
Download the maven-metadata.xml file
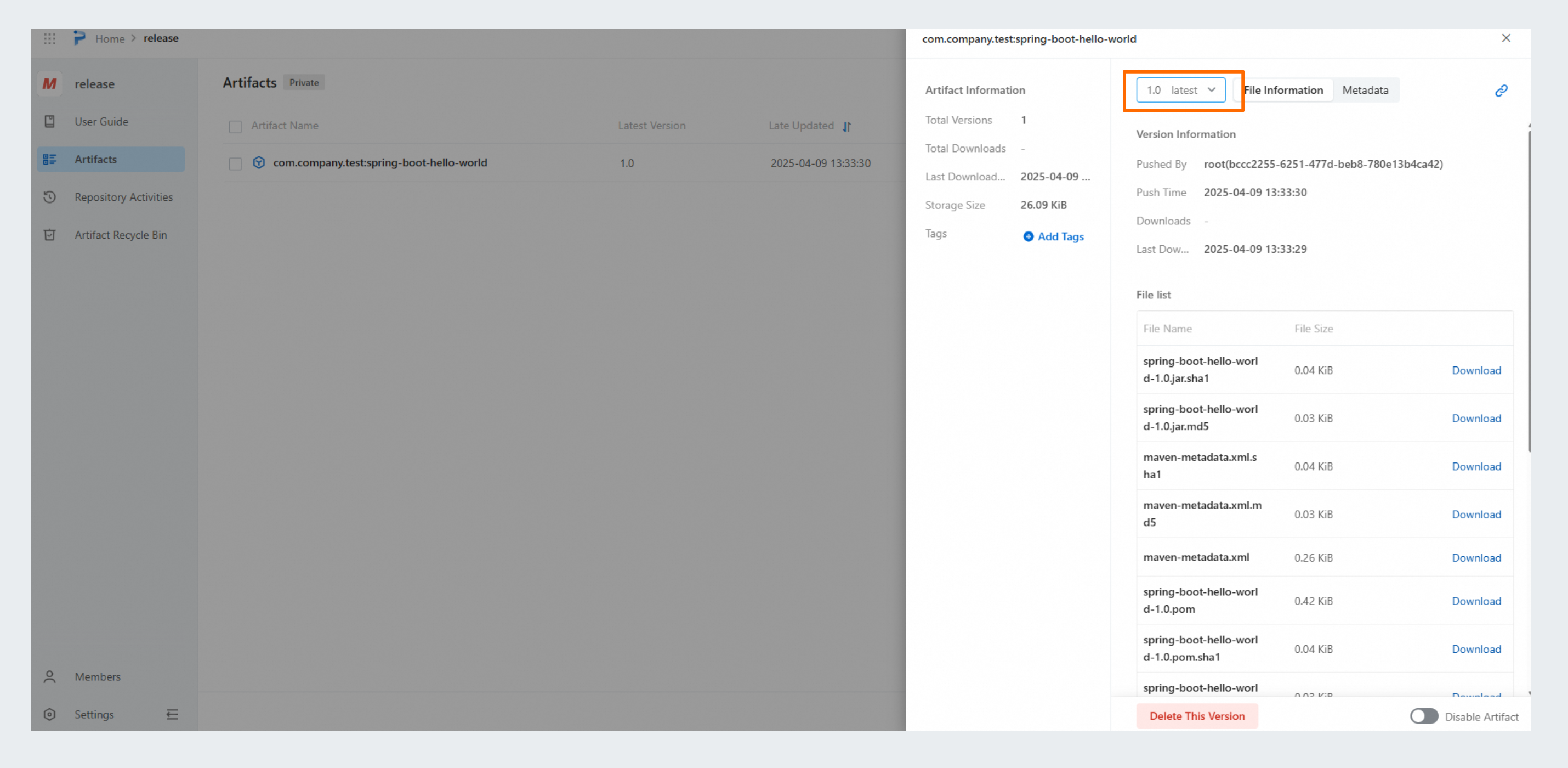pyautogui.click(x=1476, y=558)
